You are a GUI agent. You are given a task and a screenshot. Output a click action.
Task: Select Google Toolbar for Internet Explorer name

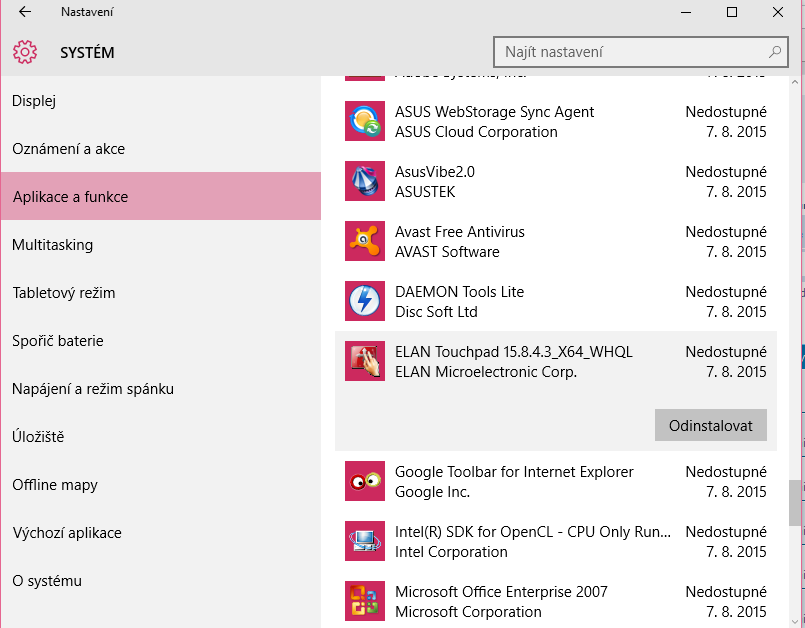click(514, 472)
